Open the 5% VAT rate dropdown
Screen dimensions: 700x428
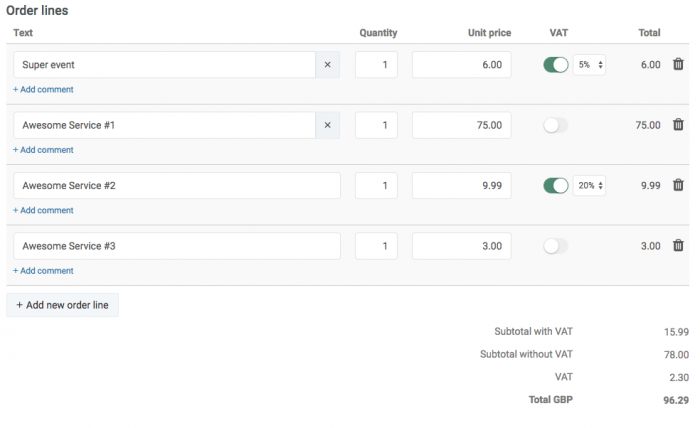(589, 65)
